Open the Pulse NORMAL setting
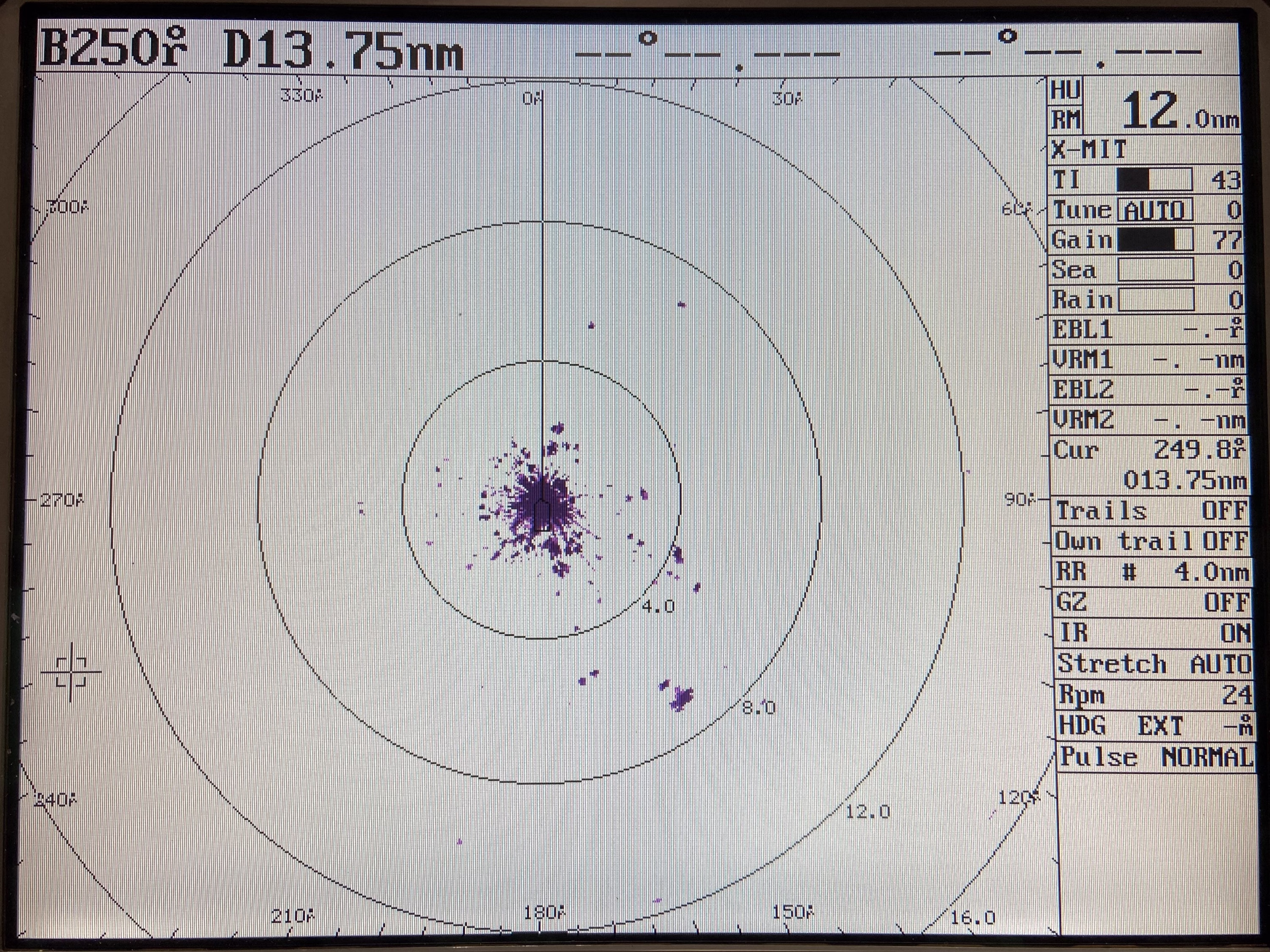 click(x=1156, y=757)
